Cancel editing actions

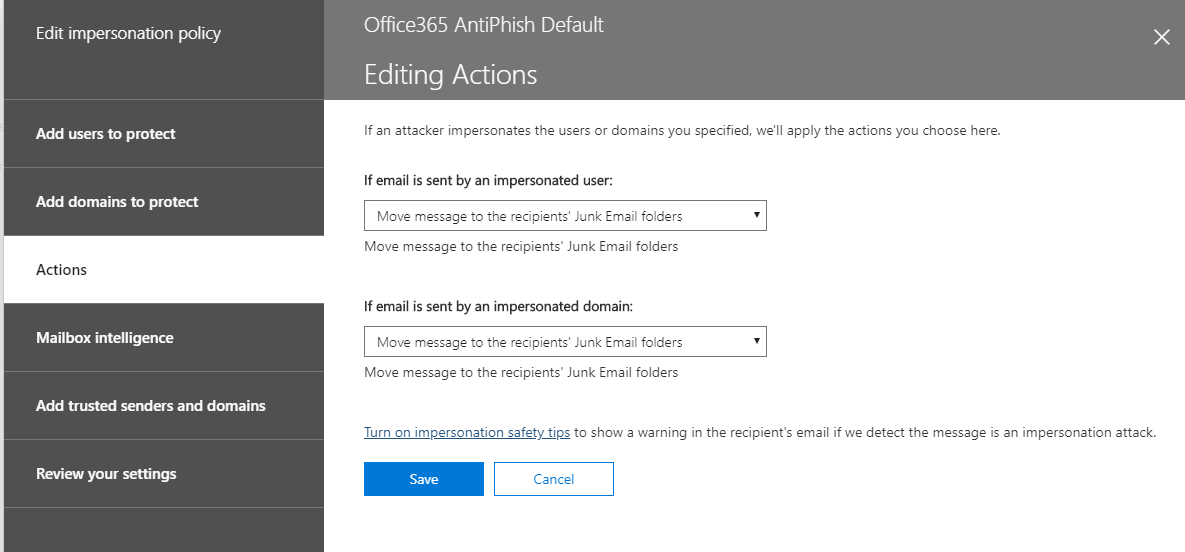554,479
